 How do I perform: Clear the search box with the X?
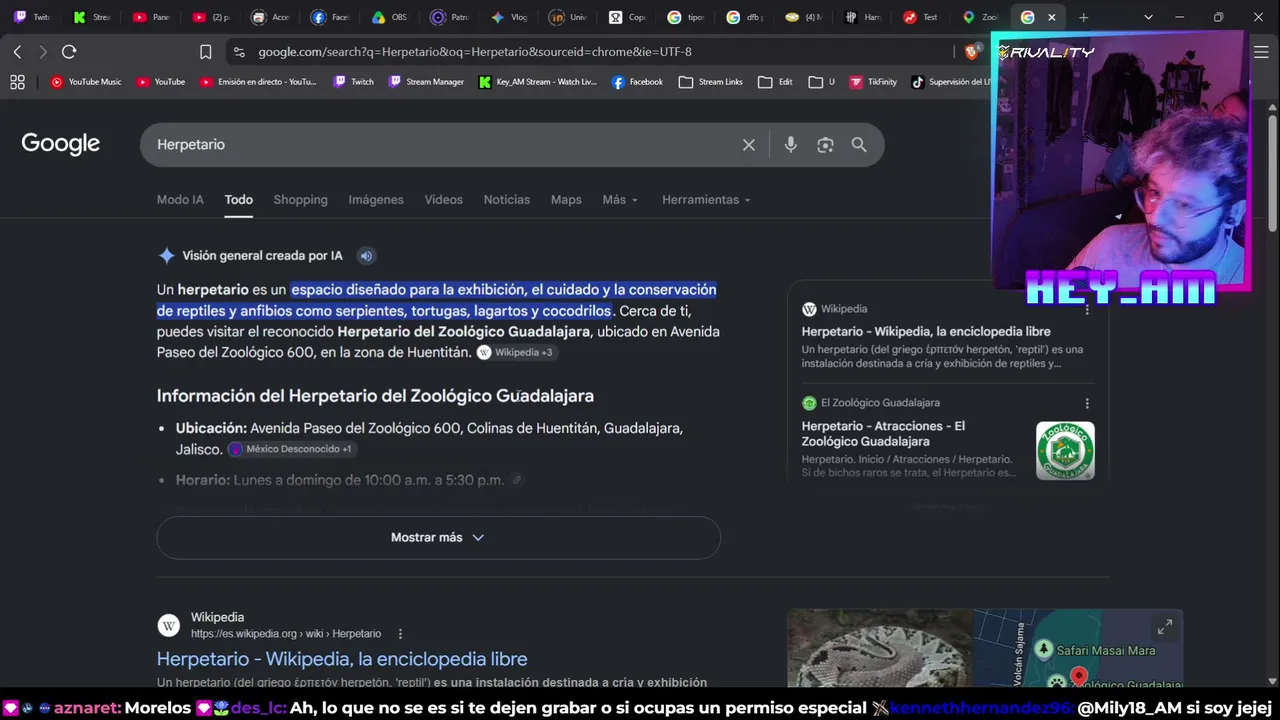coord(748,145)
